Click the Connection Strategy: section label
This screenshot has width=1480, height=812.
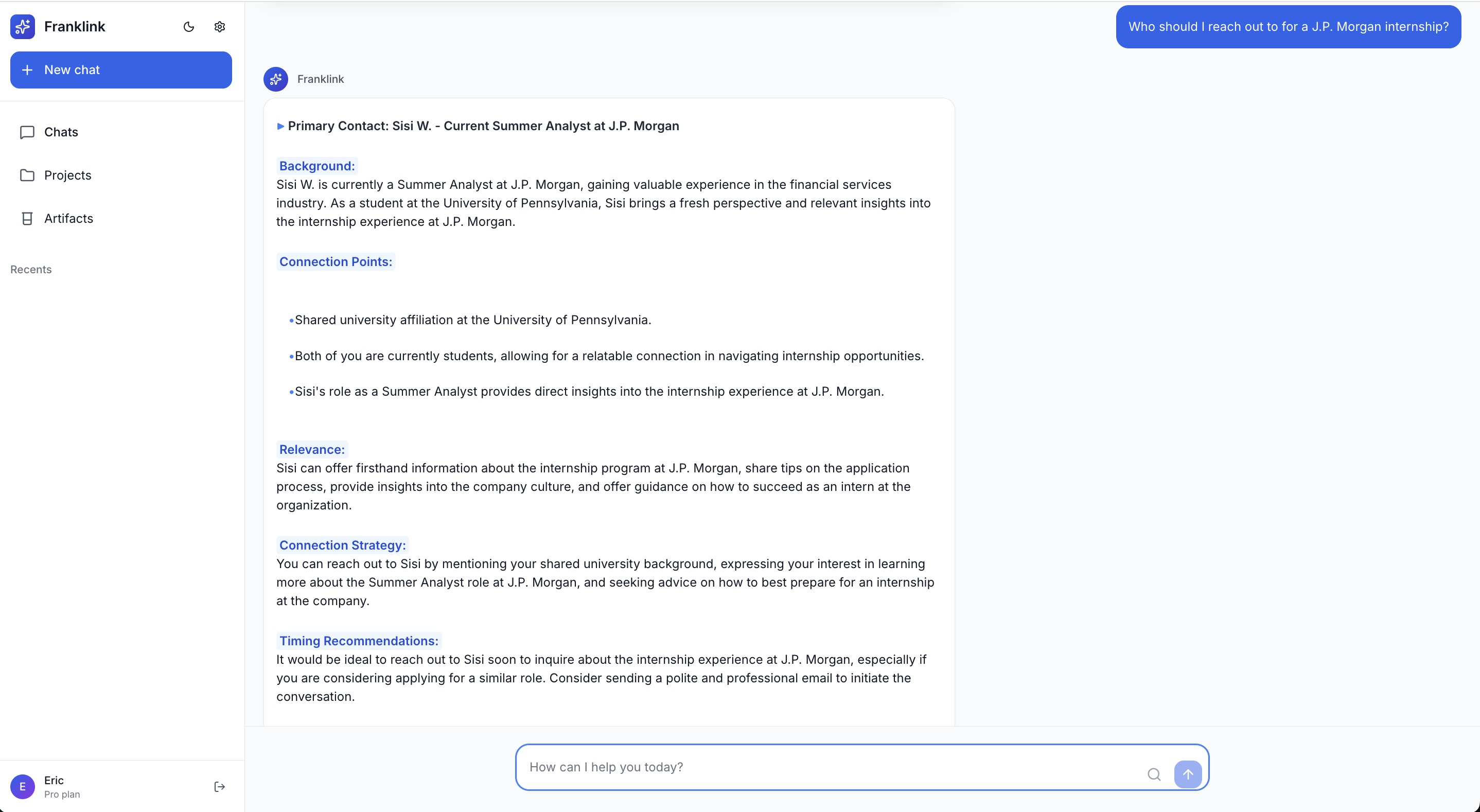click(342, 545)
